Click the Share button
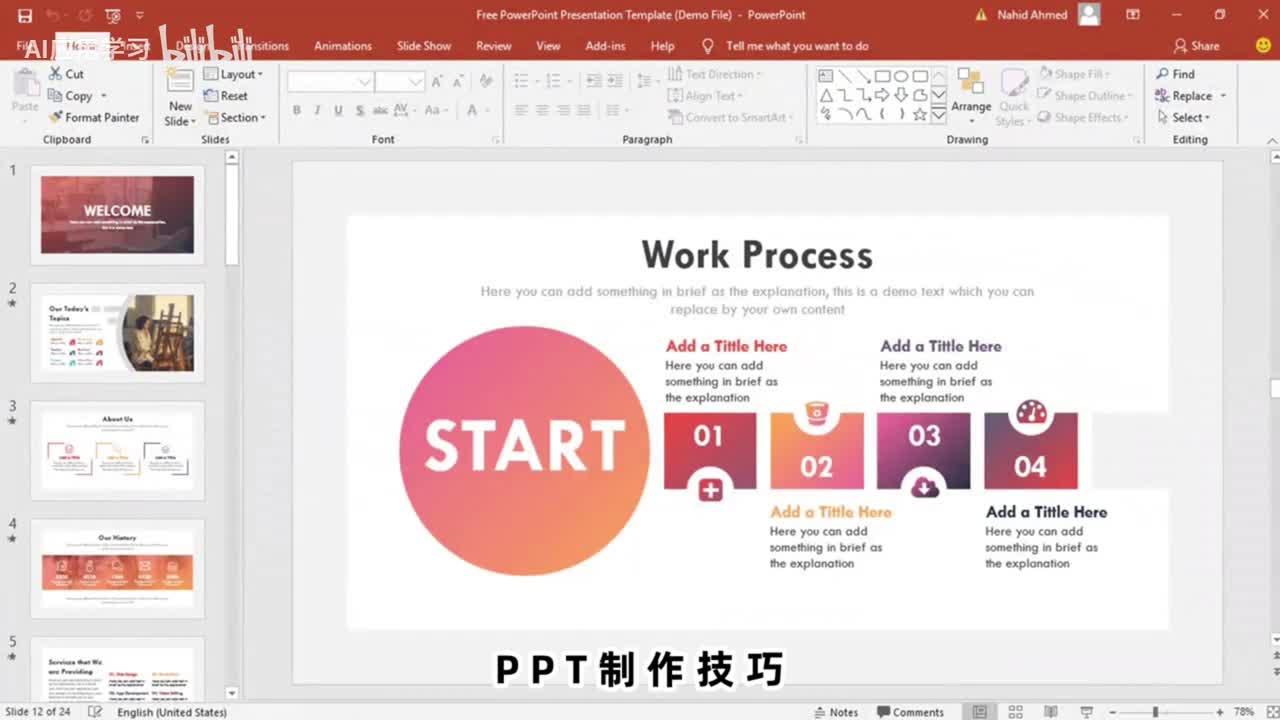Screen dimensions: 1280x720 [1196, 46]
